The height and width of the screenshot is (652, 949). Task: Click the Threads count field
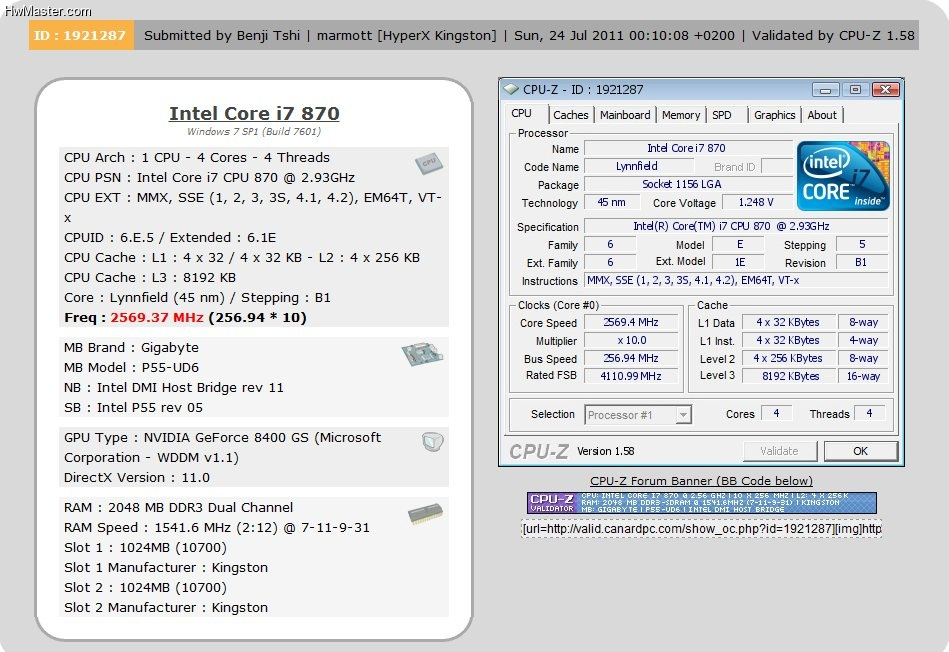click(x=870, y=413)
